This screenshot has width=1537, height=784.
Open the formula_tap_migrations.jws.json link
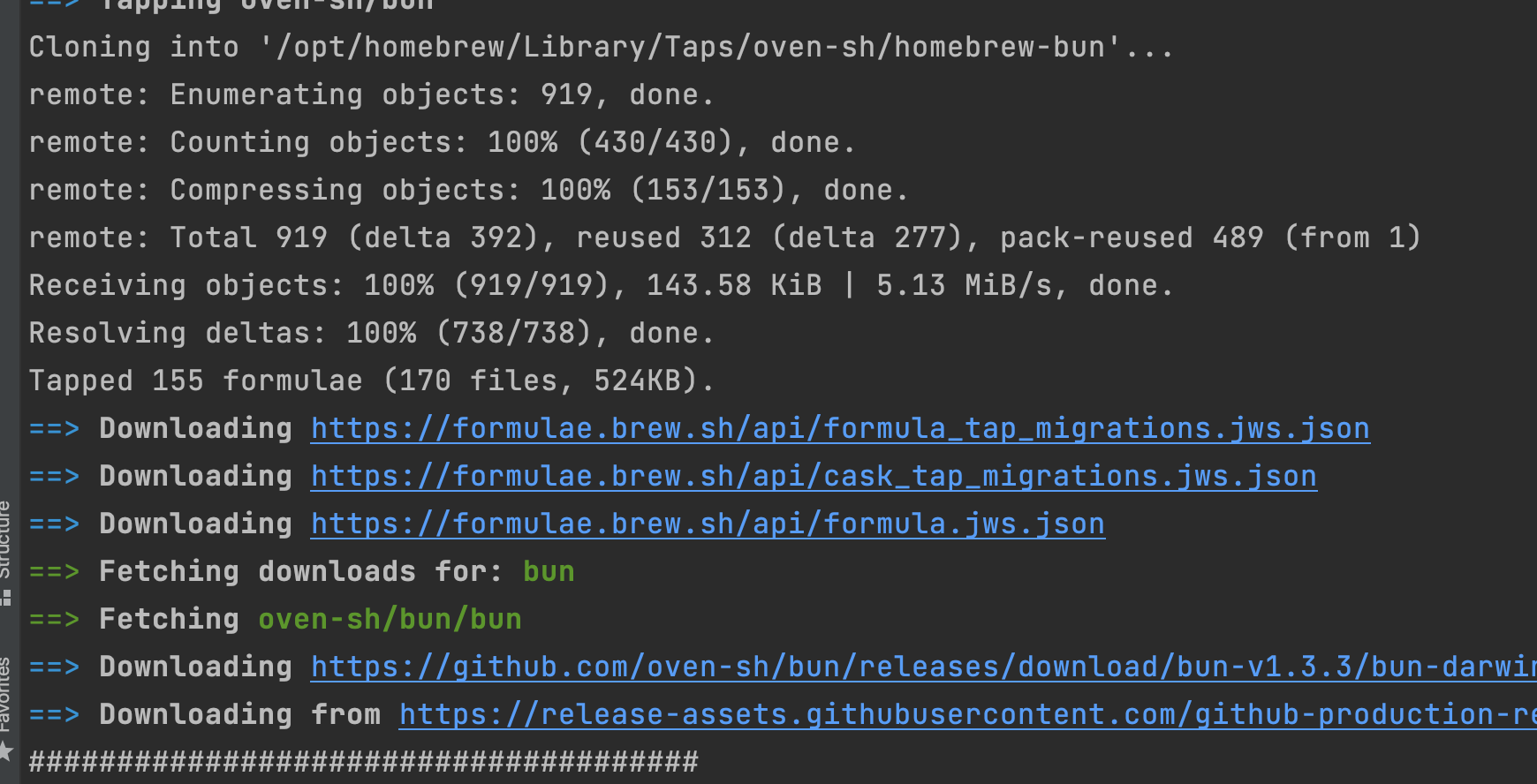840,429
